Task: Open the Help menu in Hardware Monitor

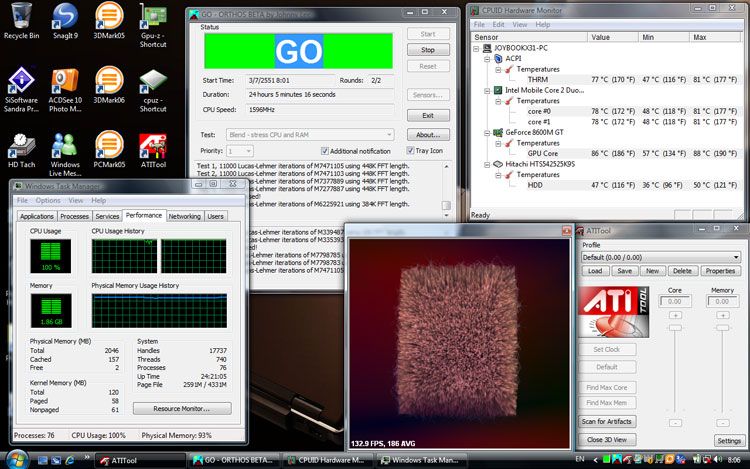Action: coord(542,24)
